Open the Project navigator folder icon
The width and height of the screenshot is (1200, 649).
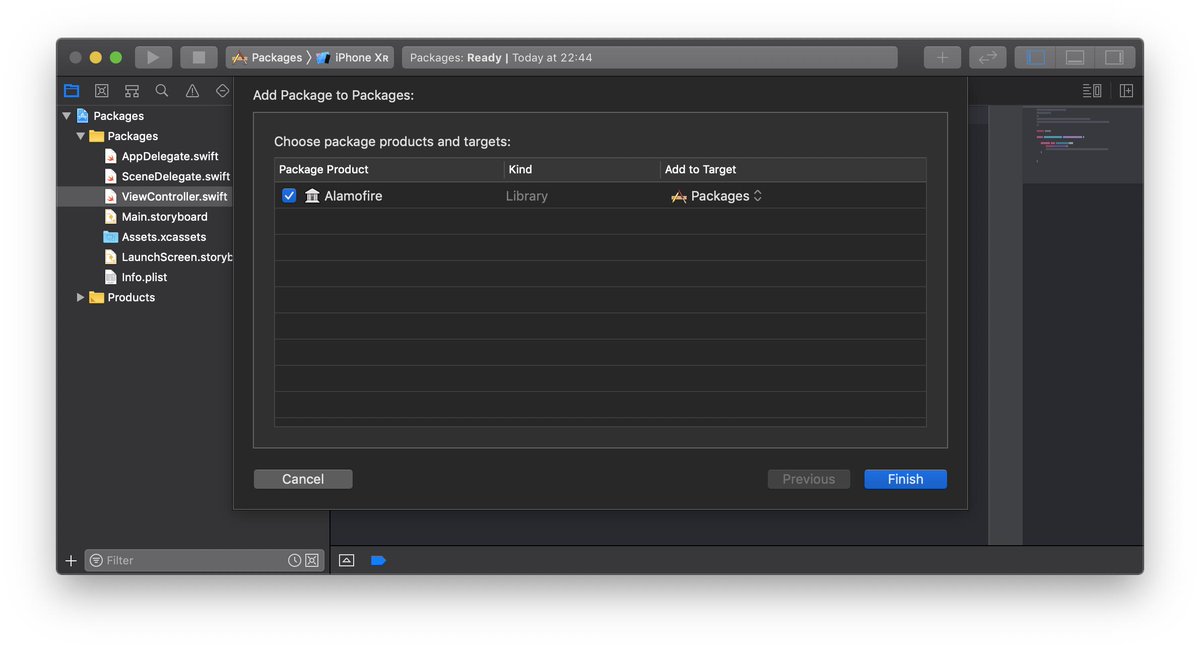point(72,90)
